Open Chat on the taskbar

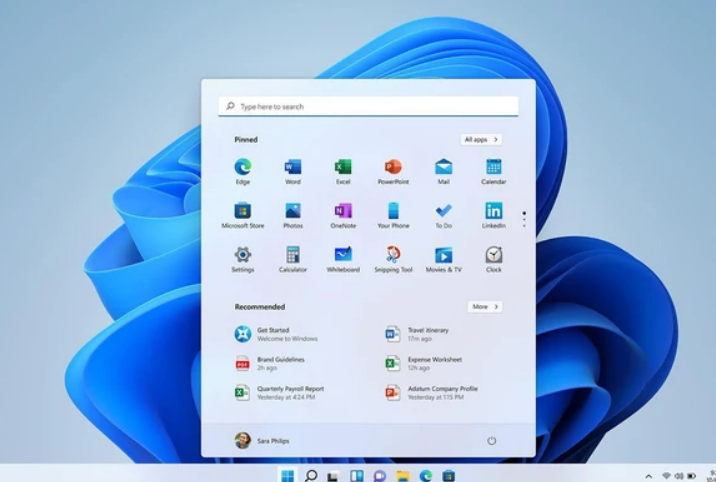pos(379,476)
